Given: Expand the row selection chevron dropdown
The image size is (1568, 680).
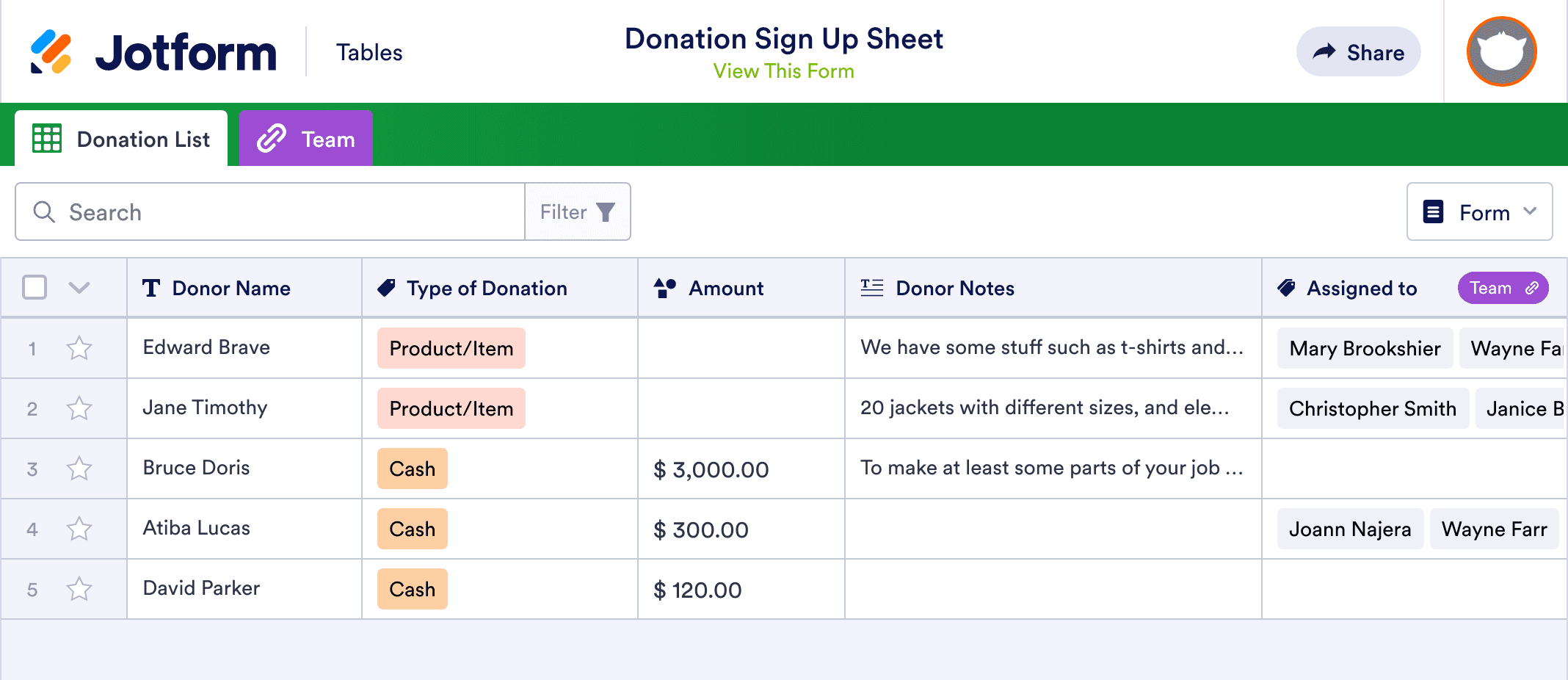Looking at the screenshot, I should 79,287.
